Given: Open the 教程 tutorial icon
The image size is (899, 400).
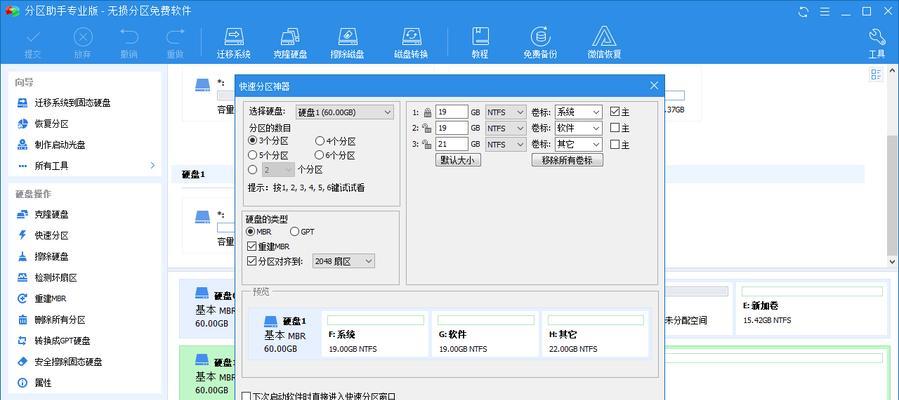Looking at the screenshot, I should pos(480,42).
